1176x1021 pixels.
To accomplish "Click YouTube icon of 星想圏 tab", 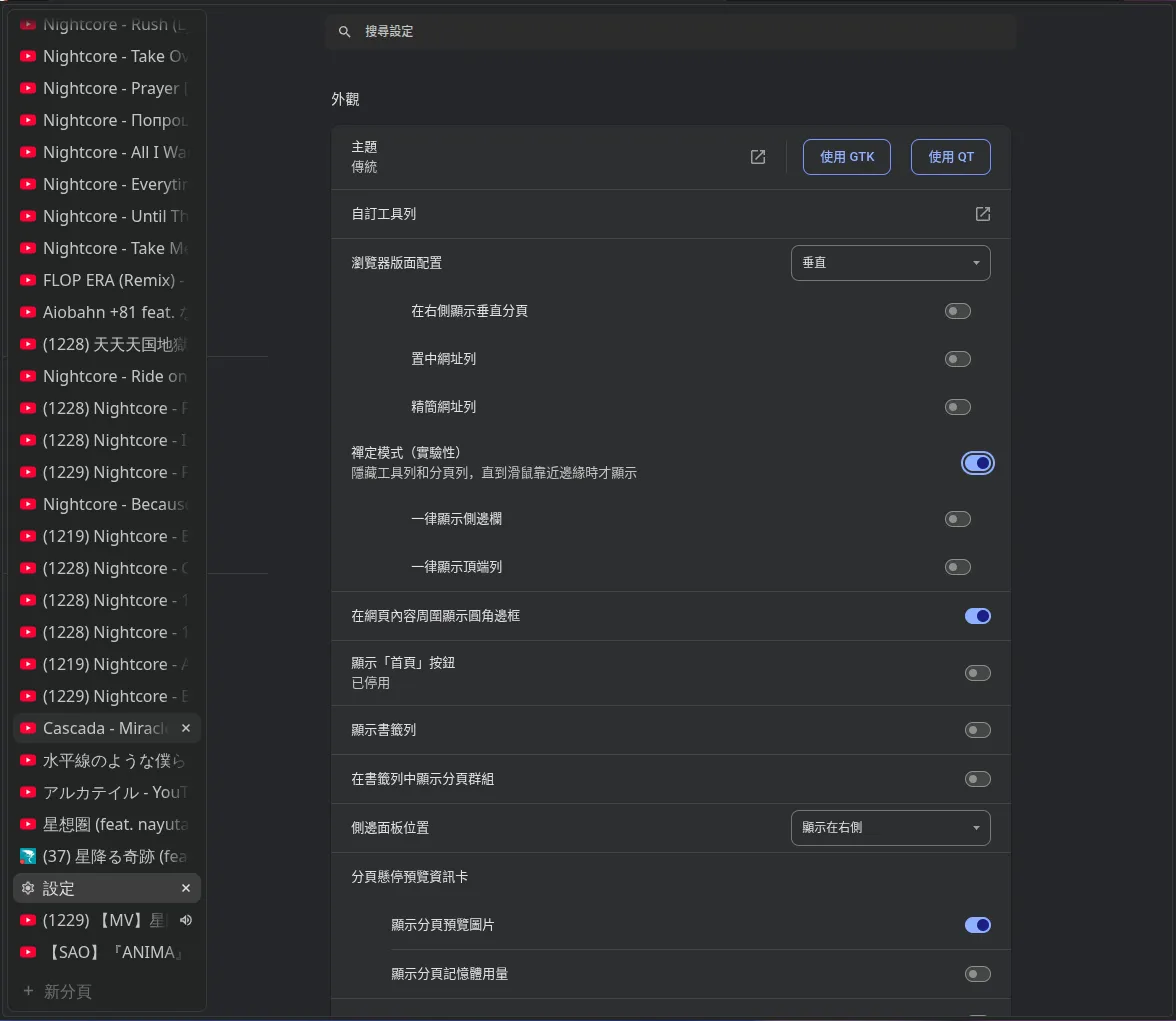I will (x=28, y=824).
